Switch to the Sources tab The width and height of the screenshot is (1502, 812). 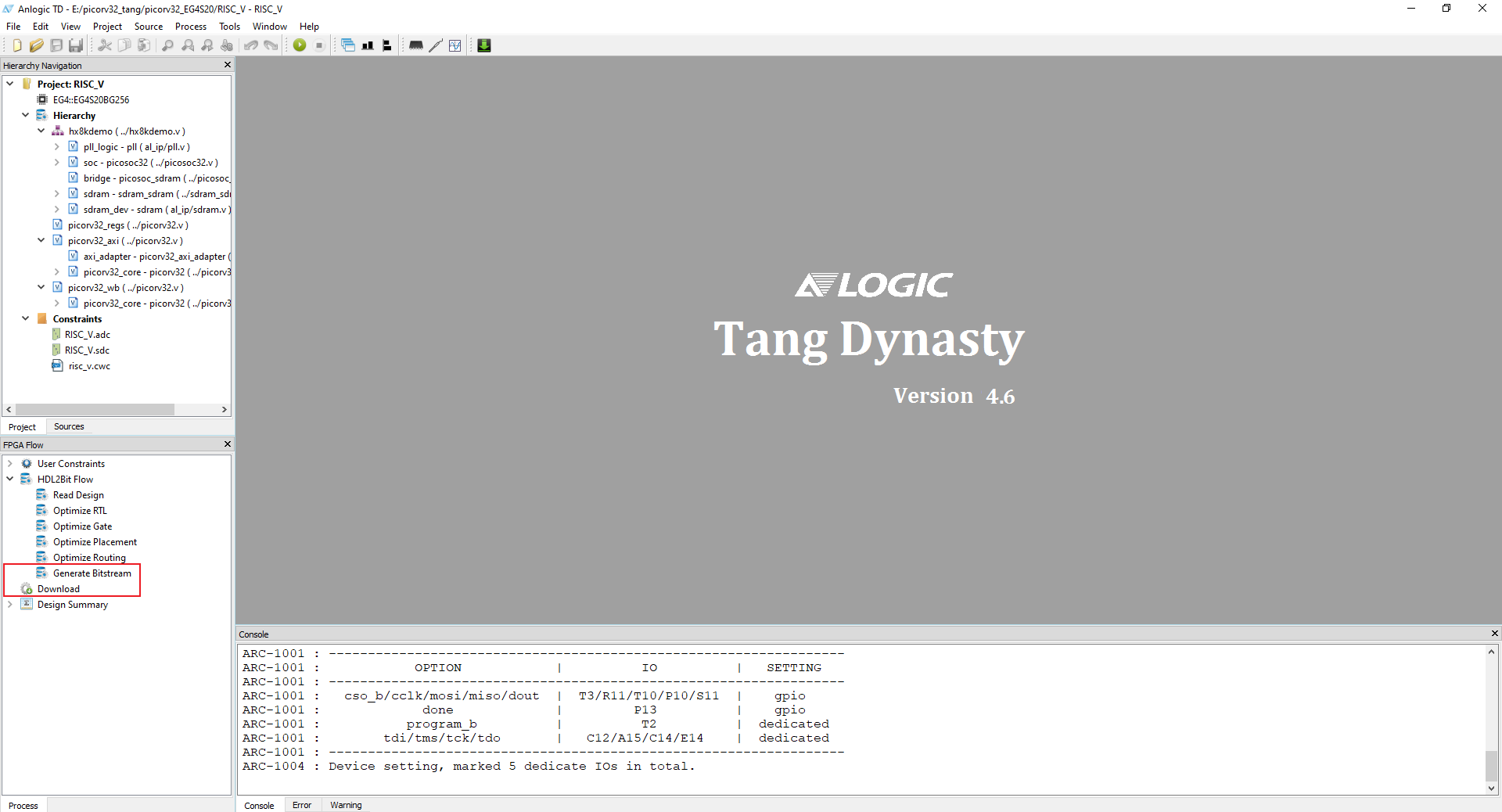point(69,426)
